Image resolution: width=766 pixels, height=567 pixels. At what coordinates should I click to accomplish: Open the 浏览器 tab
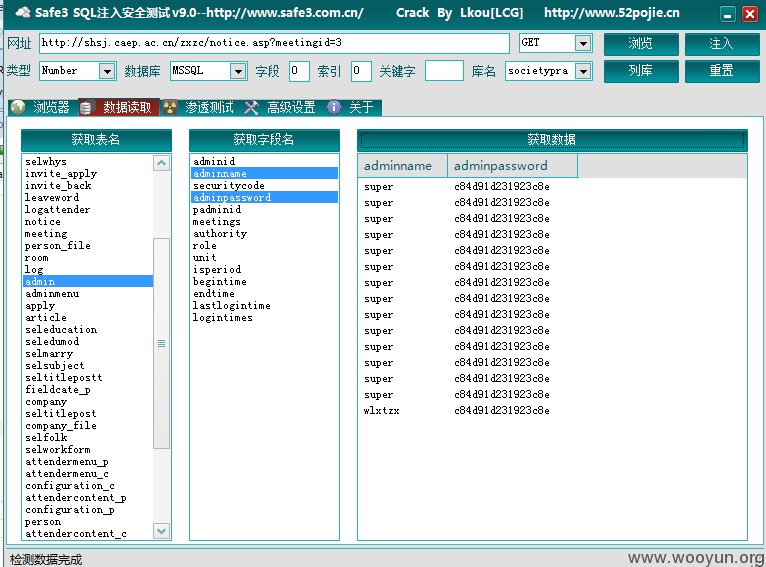coord(43,107)
